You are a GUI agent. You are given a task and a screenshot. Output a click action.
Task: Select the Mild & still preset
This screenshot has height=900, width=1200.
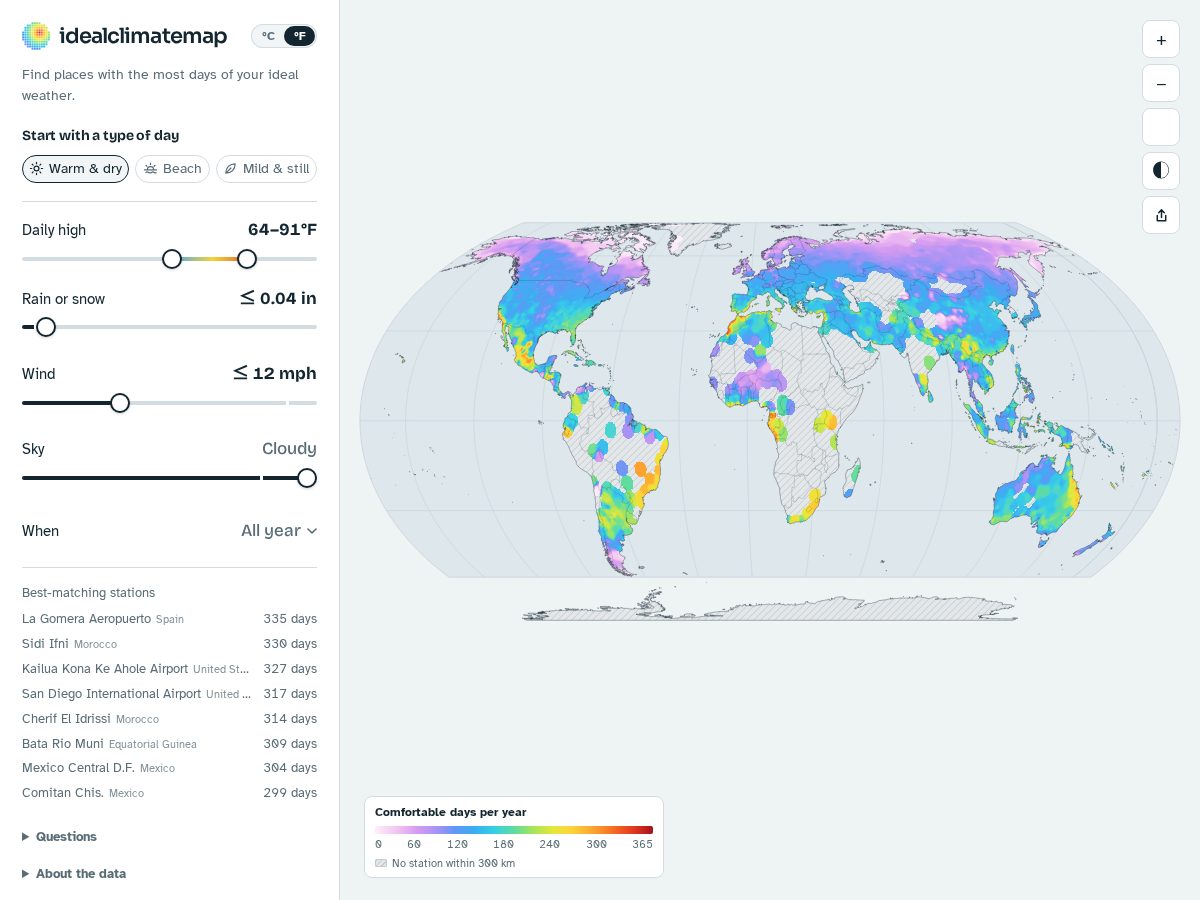(x=266, y=169)
